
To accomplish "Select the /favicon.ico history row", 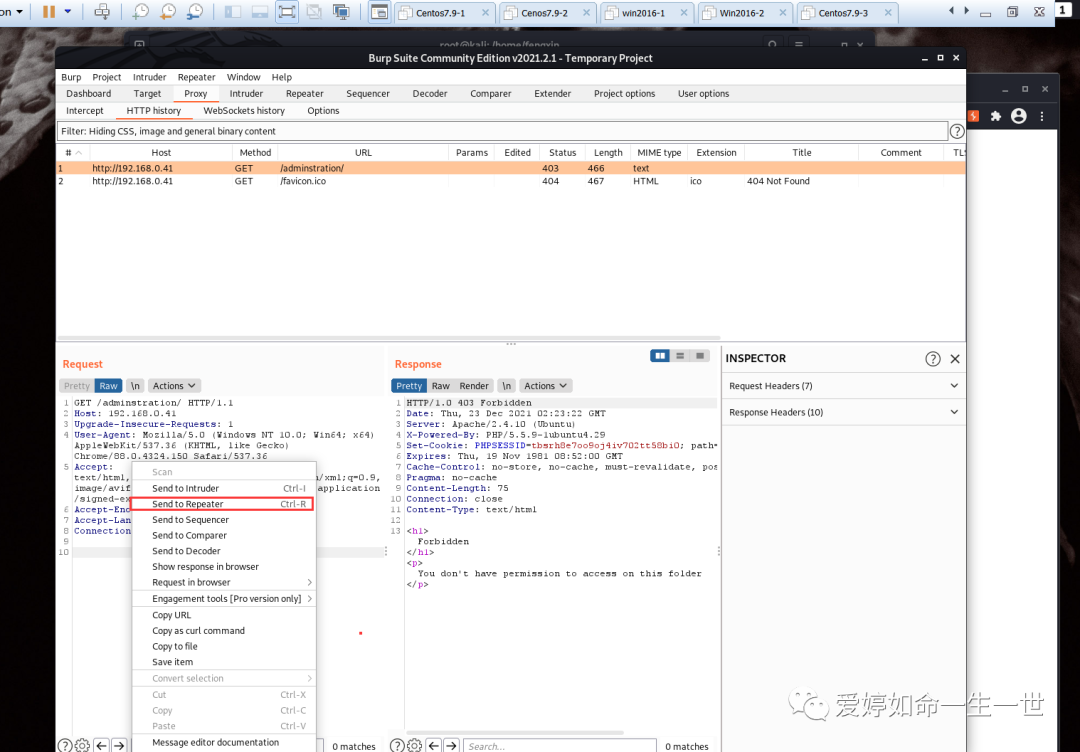I will tap(510, 181).
